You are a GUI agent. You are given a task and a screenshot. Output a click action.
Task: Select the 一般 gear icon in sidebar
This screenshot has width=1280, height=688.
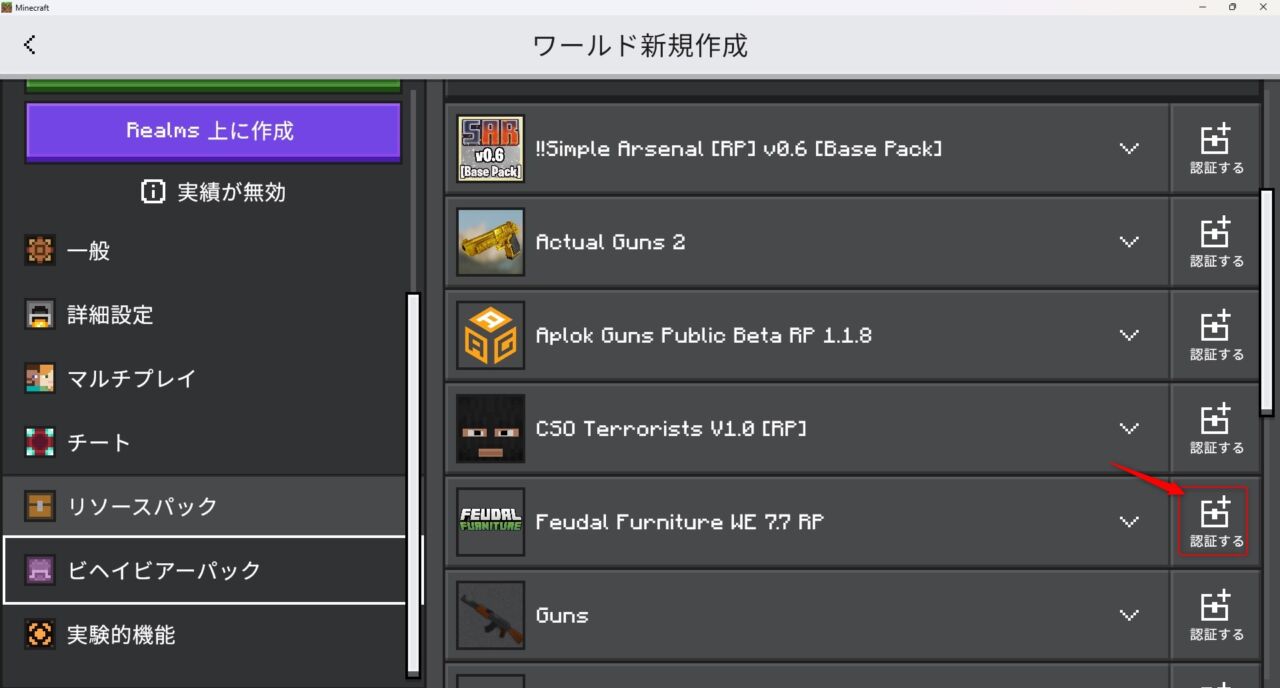pyautogui.click(x=39, y=251)
